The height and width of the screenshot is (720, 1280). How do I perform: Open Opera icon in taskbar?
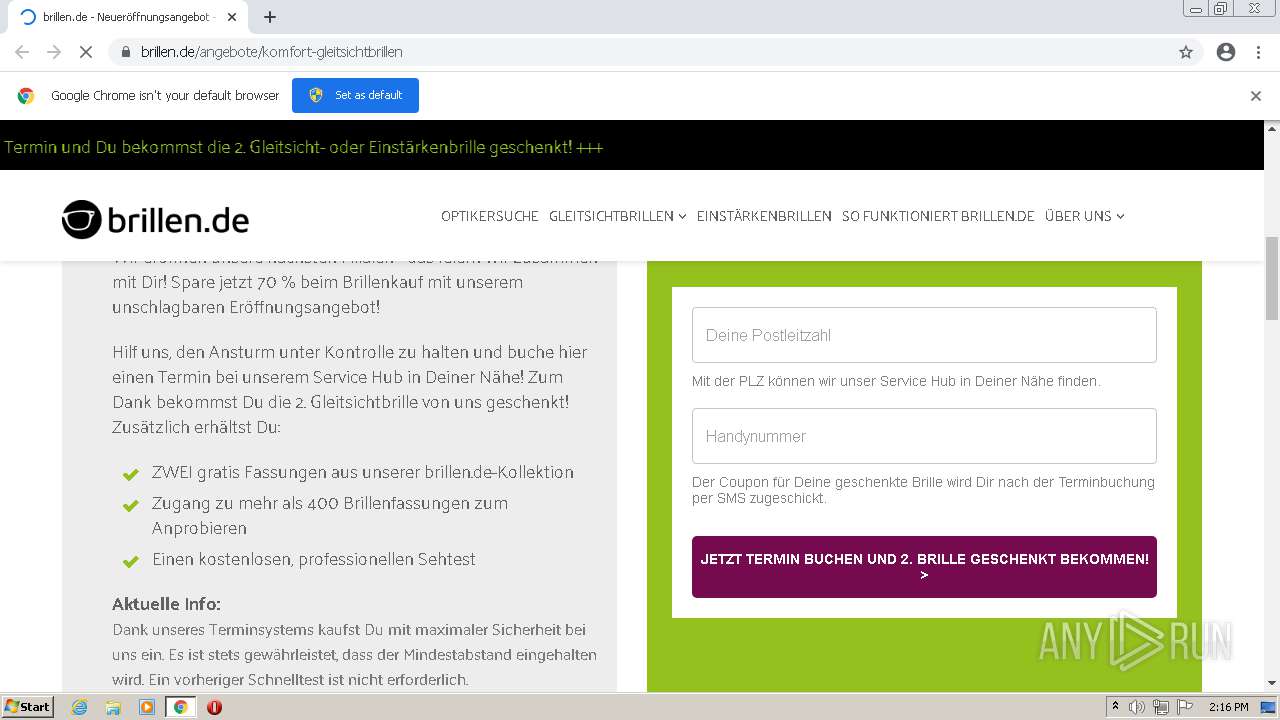(x=214, y=707)
